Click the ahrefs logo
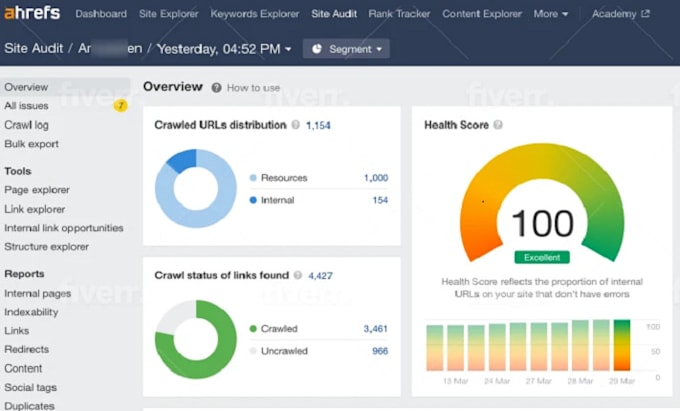 point(32,13)
